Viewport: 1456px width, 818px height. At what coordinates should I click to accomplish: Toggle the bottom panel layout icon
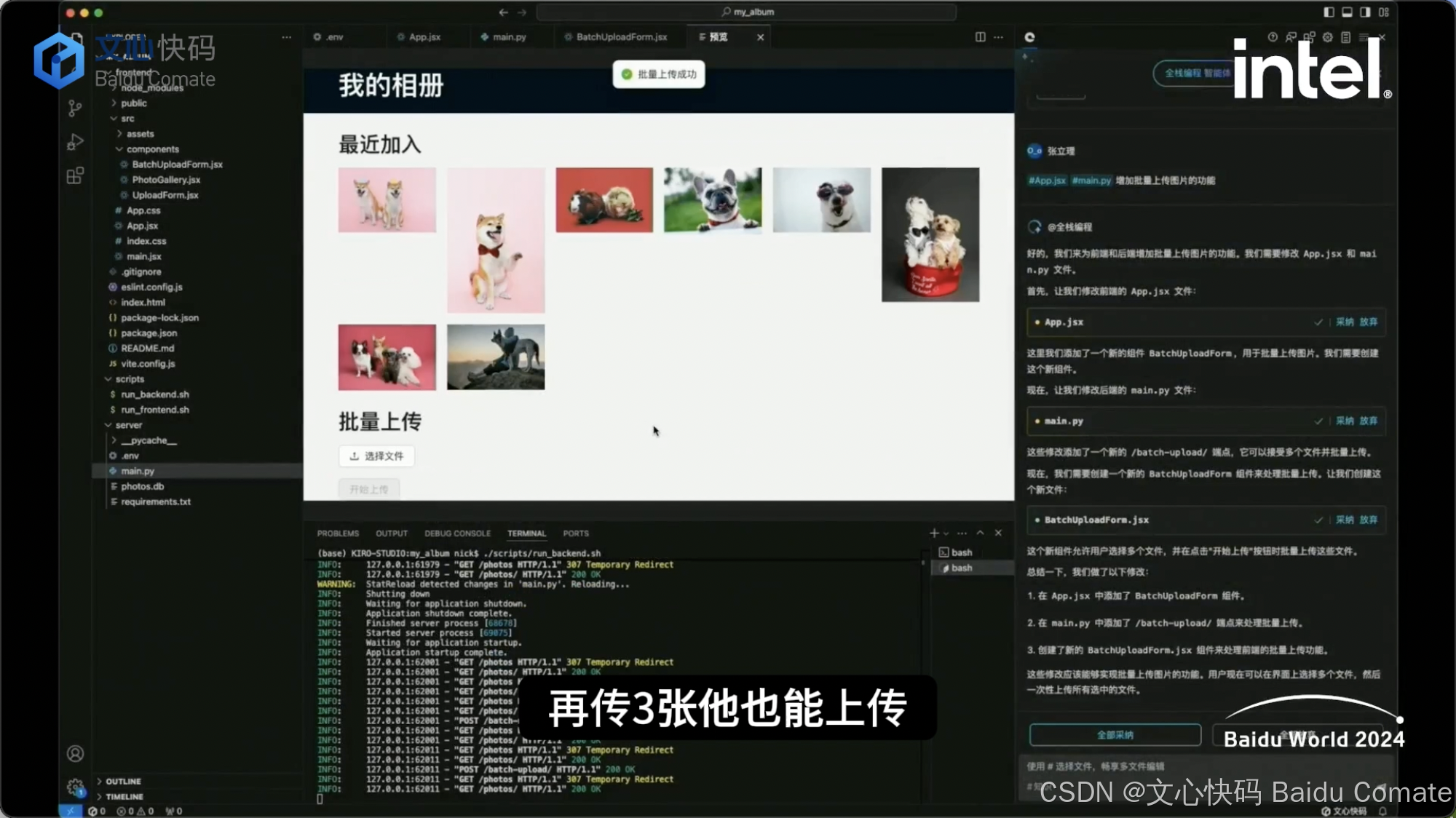pos(1347,12)
